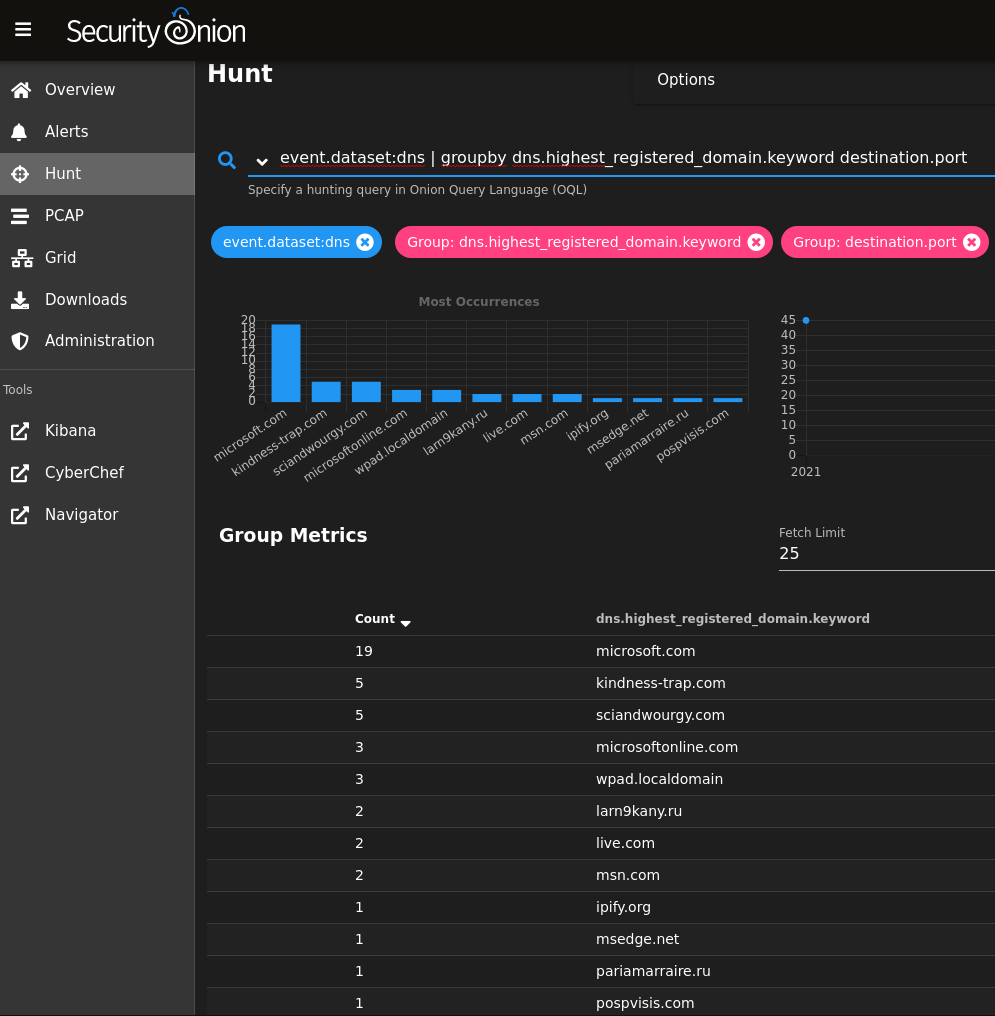Expand the query history dropdown chevron
This screenshot has height=1016, width=995.
[262, 161]
